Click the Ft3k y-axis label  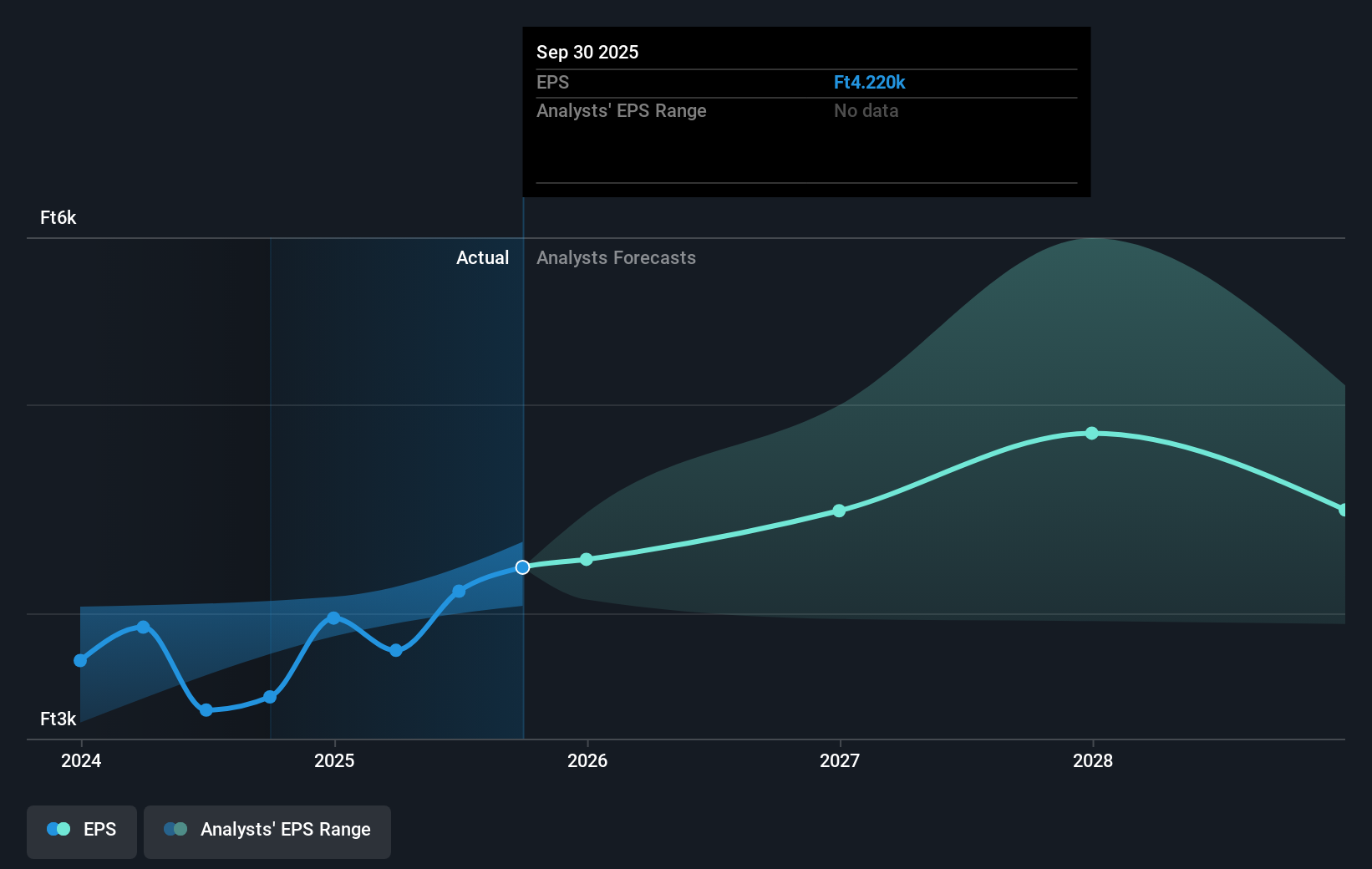pos(58,719)
